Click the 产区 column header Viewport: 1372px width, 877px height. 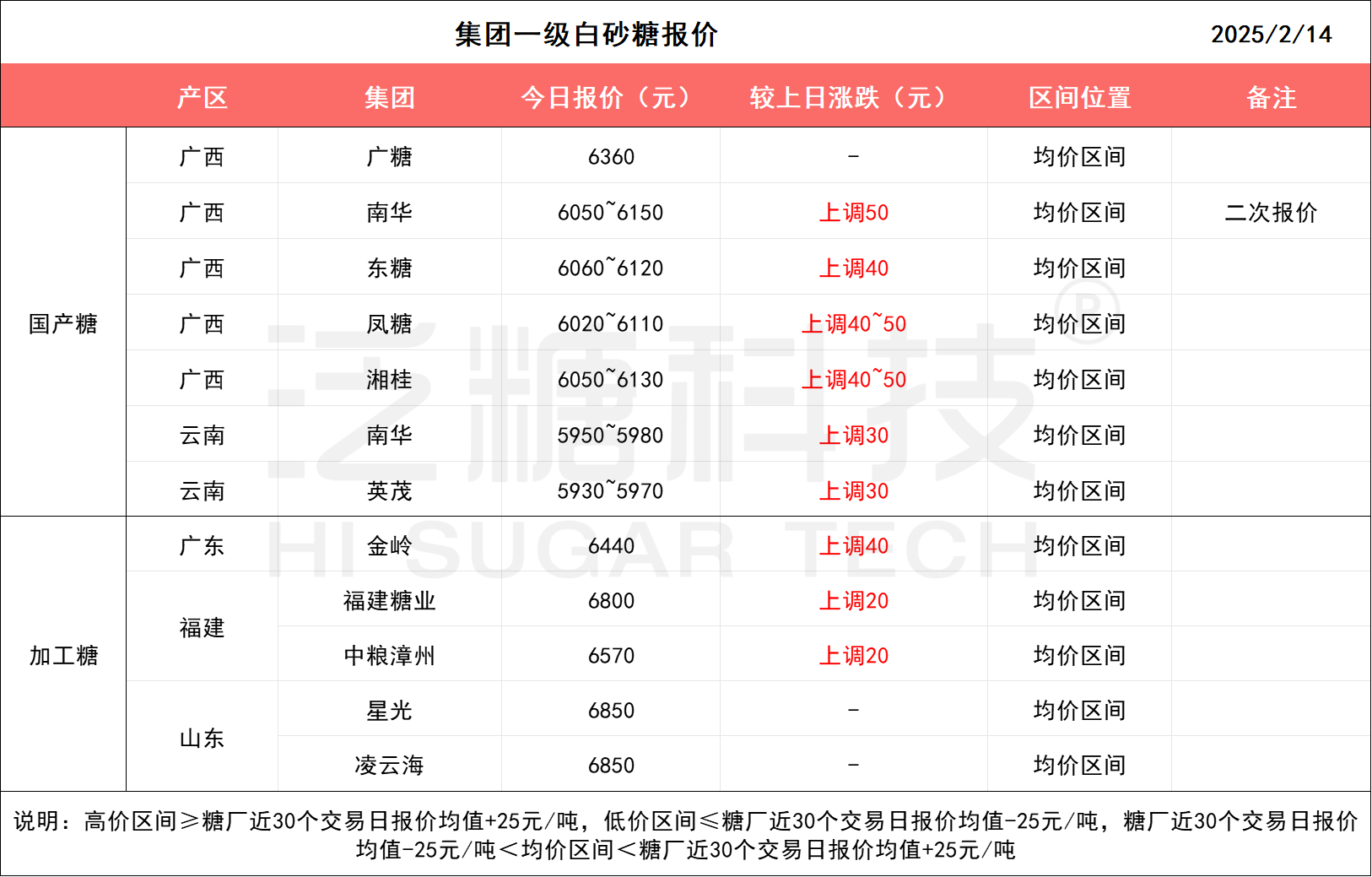pyautogui.click(x=203, y=98)
